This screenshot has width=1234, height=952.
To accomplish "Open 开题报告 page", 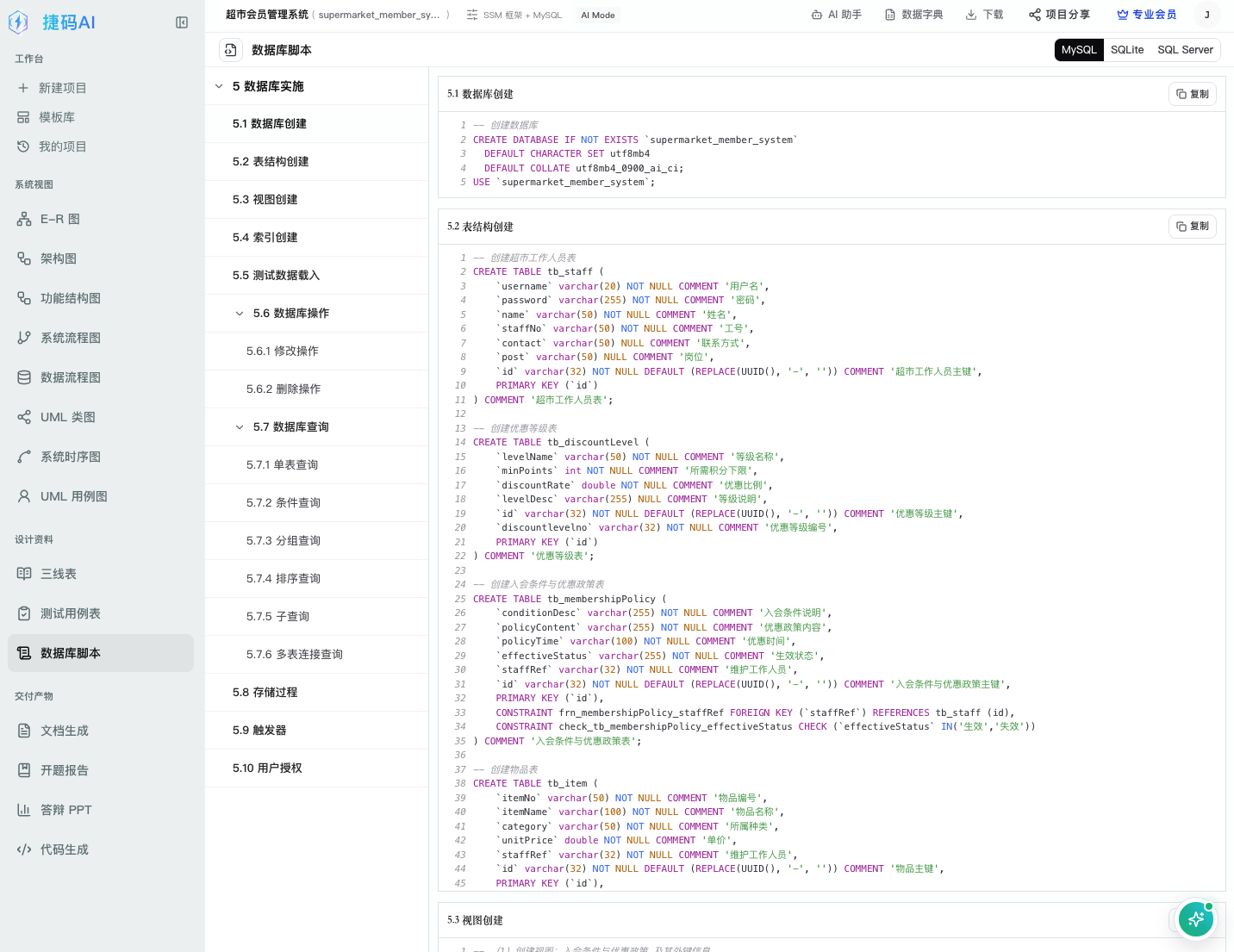I will pyautogui.click(x=101, y=770).
